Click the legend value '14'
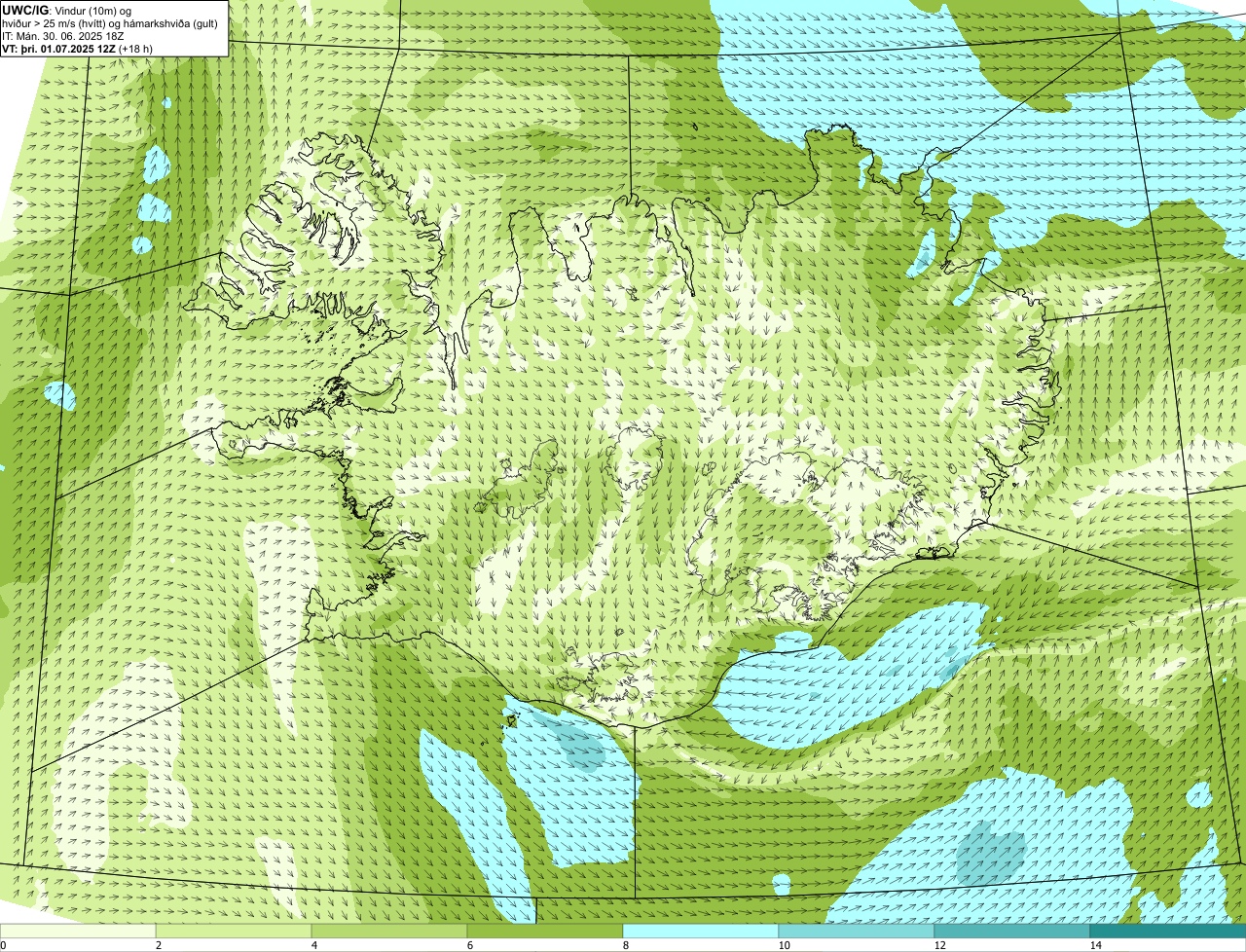 [1095, 945]
